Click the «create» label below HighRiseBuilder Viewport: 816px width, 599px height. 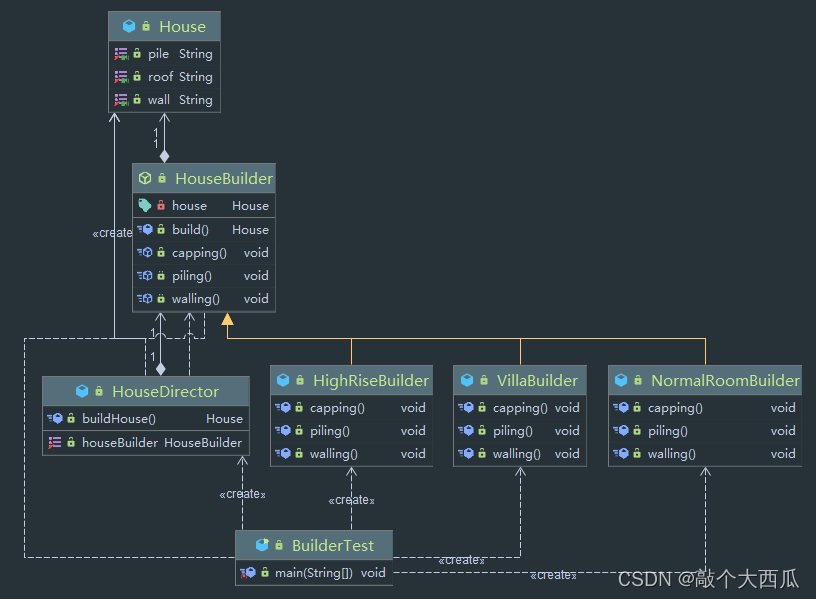coord(351,500)
